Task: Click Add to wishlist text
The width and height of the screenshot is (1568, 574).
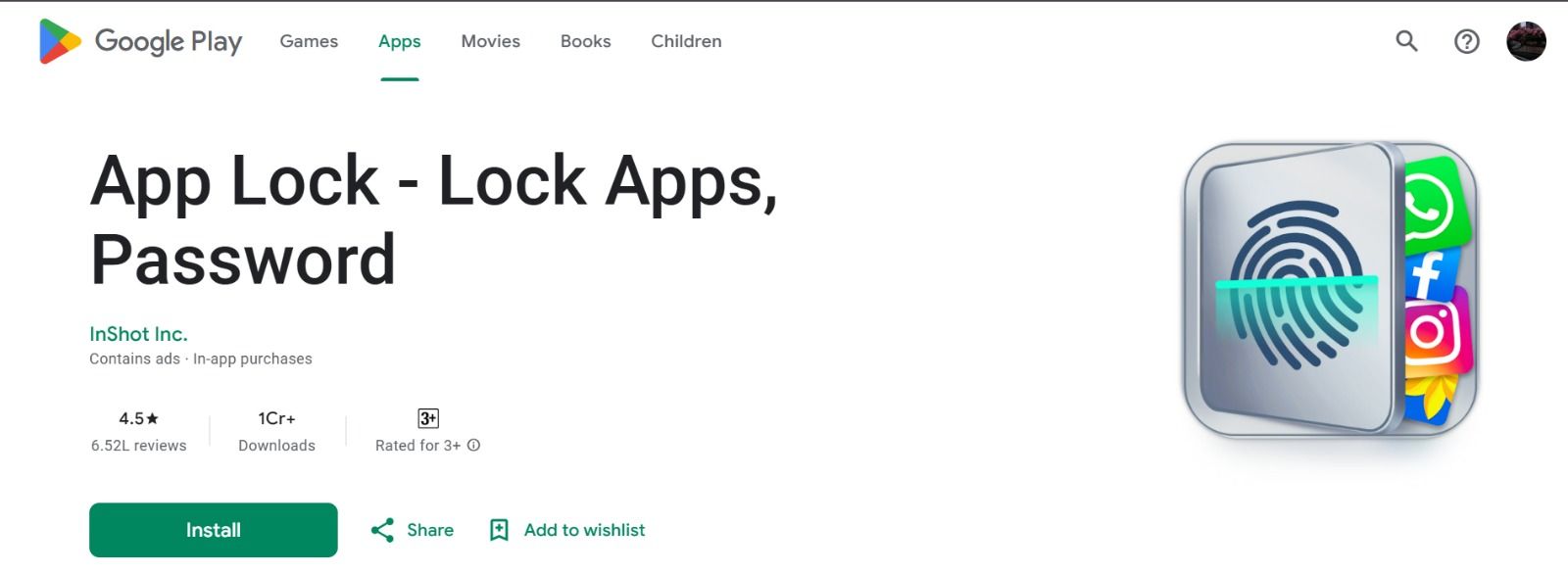Action: pos(584,530)
